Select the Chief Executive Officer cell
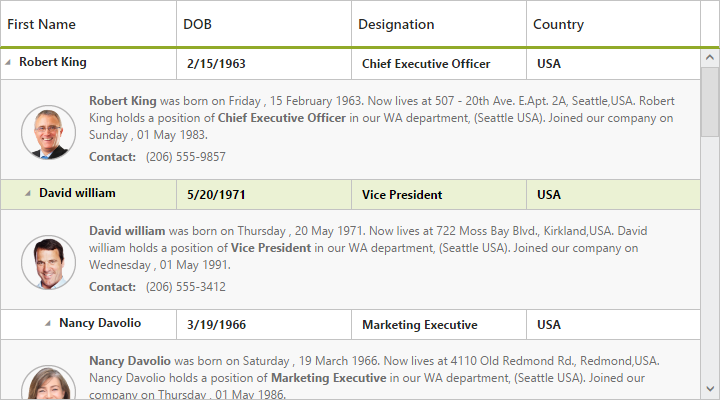720x400 pixels. (x=426, y=64)
